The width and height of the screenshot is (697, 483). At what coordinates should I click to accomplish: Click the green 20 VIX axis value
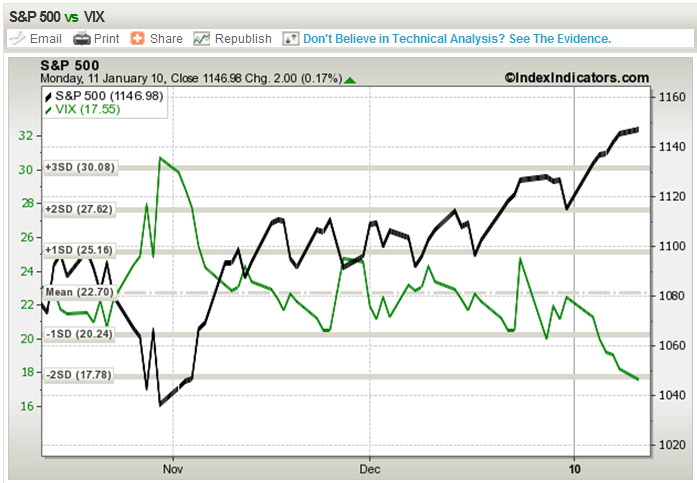pos(27,339)
